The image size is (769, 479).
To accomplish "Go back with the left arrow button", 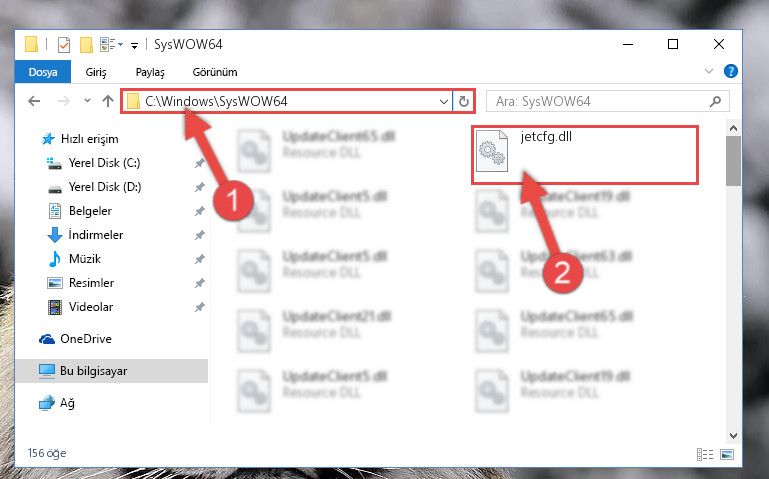I will 34,101.
